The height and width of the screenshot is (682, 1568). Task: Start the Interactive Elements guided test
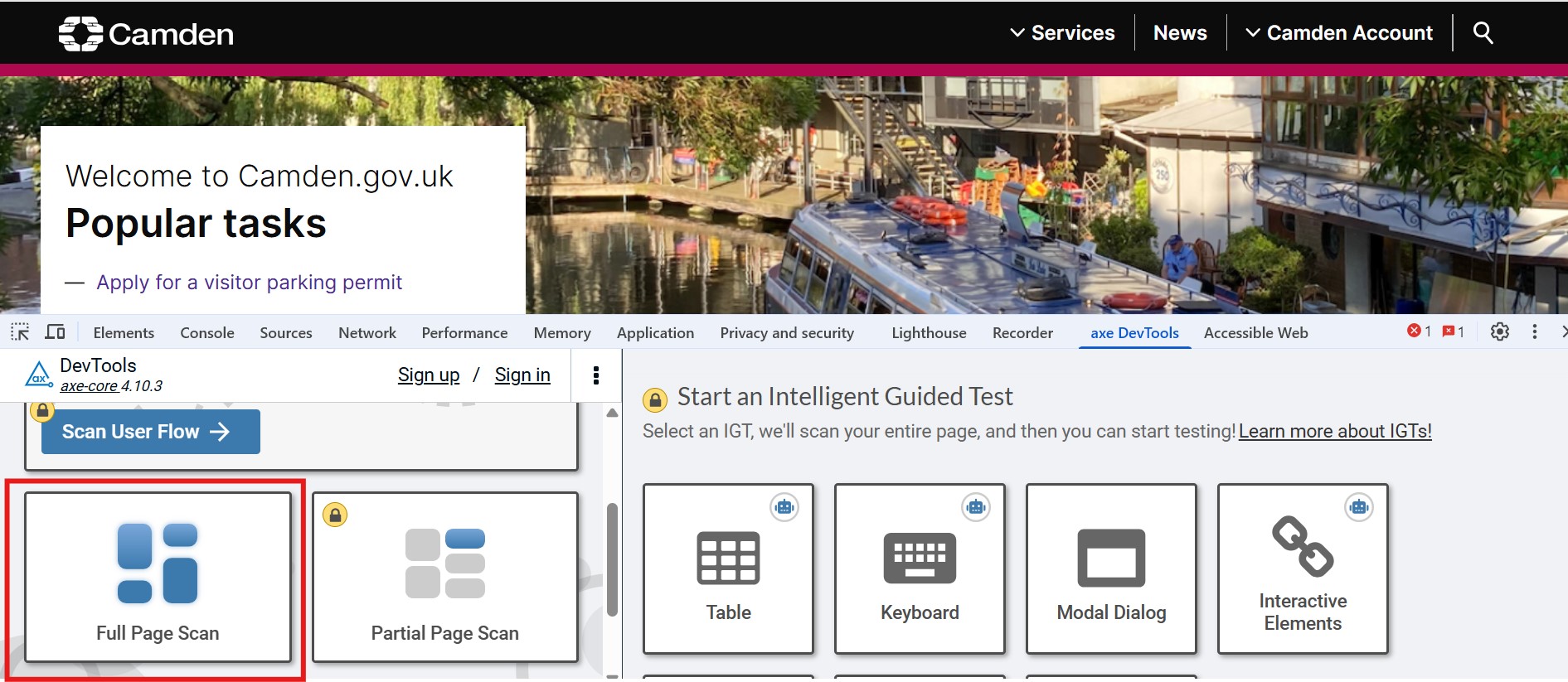(x=1303, y=568)
